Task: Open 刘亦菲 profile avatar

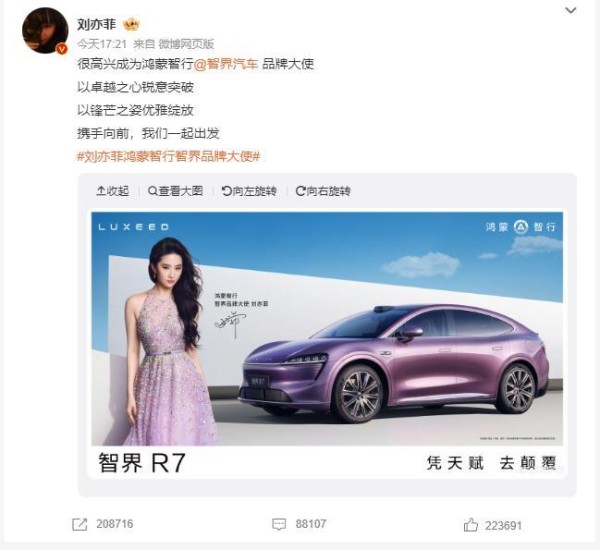Action: (x=45, y=30)
